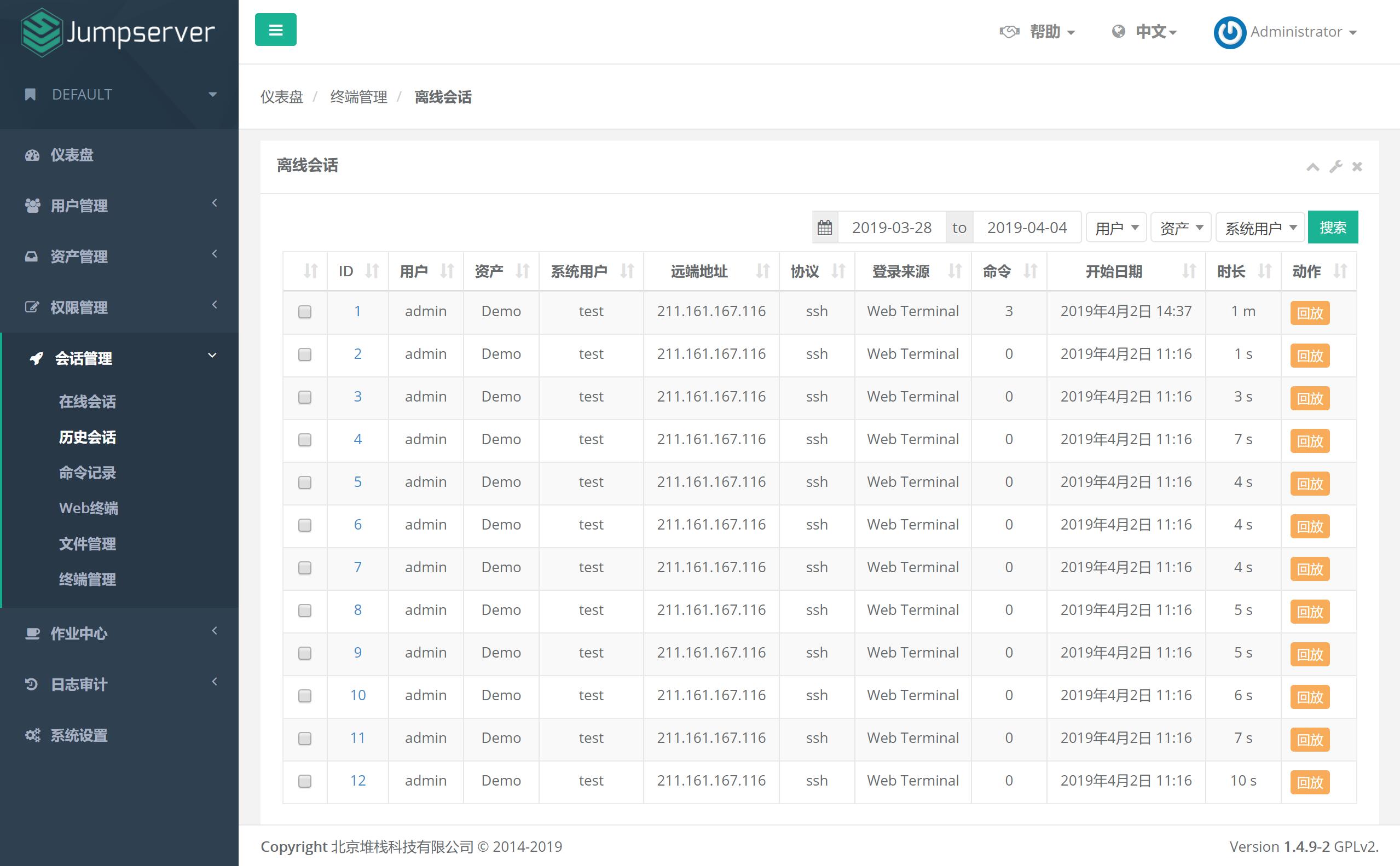Open session ID 10 link
The width and height of the screenshot is (1400, 866).
point(357,695)
